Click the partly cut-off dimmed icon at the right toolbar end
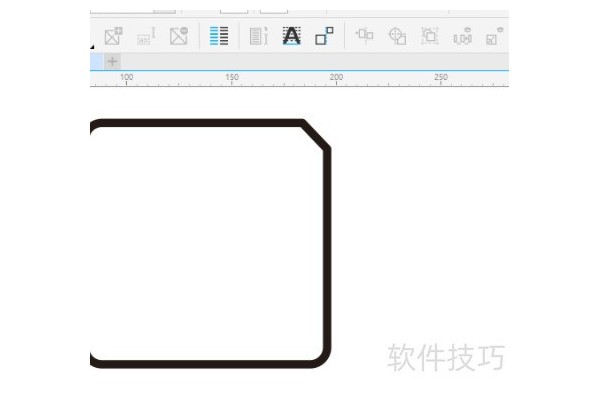600x400 pixels. [x=494, y=36]
